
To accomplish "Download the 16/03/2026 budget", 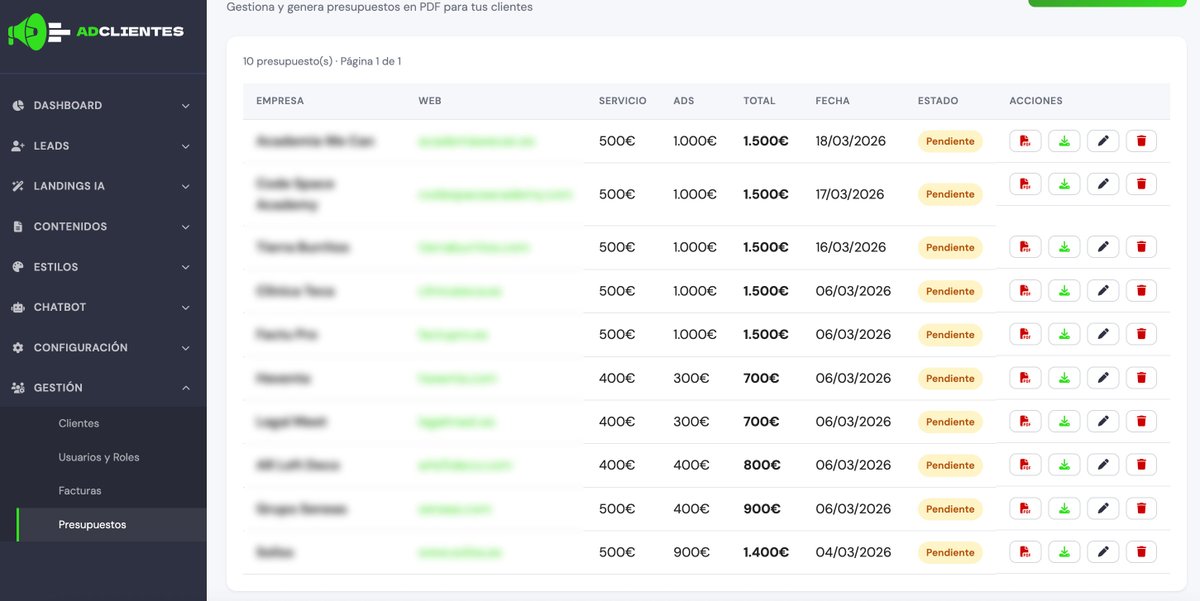I will pyautogui.click(x=1064, y=247).
